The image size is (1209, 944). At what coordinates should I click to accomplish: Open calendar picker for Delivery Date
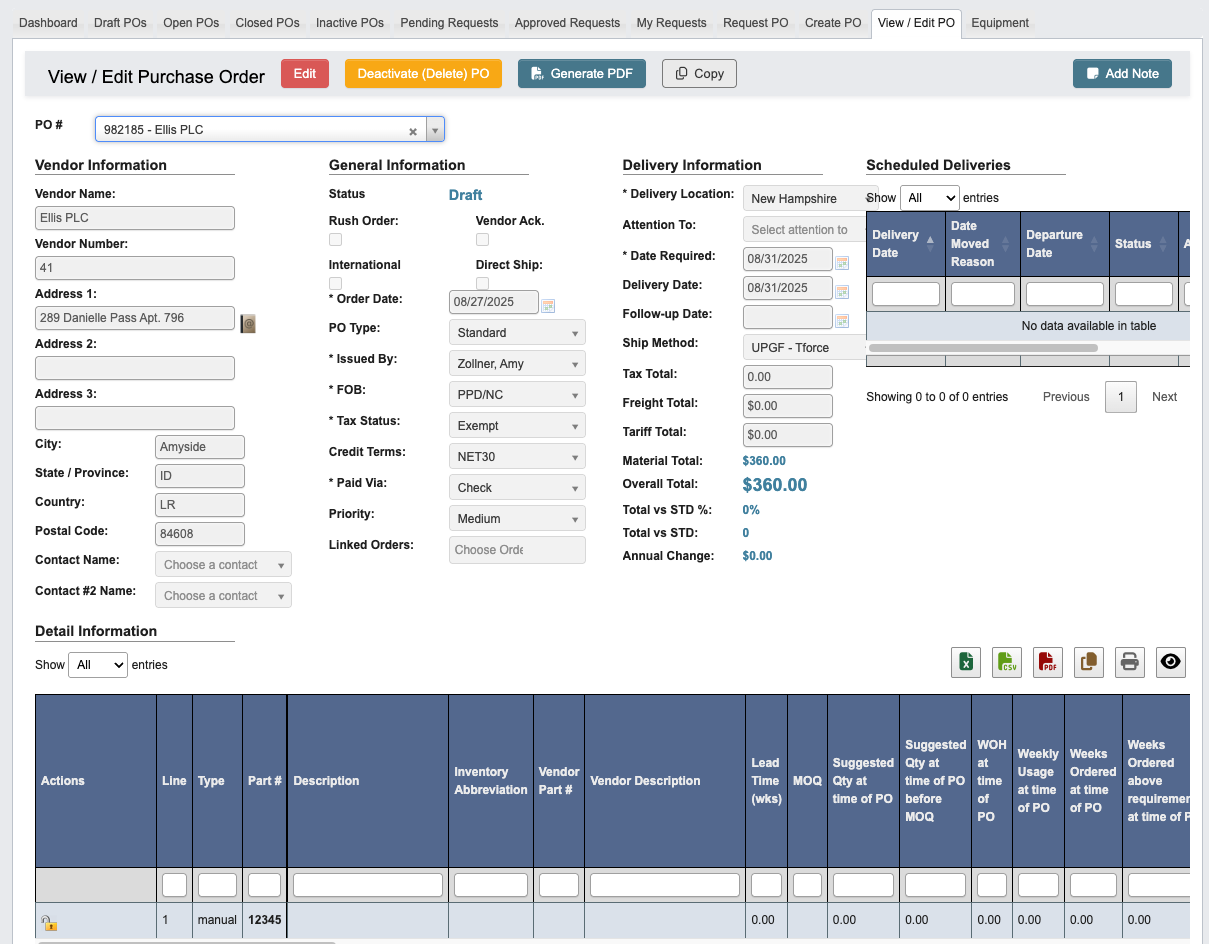(842, 291)
